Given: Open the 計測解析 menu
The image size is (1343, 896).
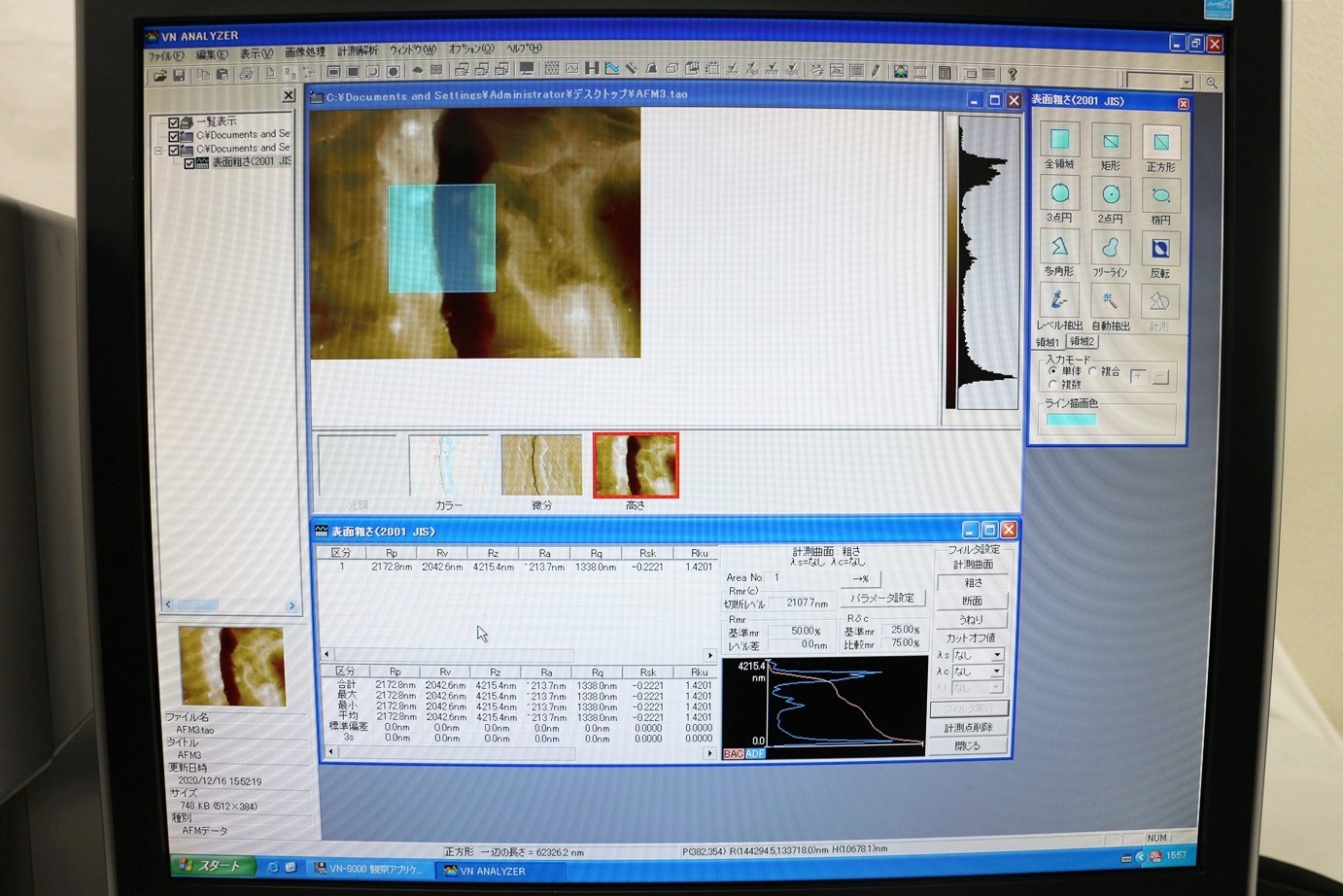Looking at the screenshot, I should pos(357,51).
